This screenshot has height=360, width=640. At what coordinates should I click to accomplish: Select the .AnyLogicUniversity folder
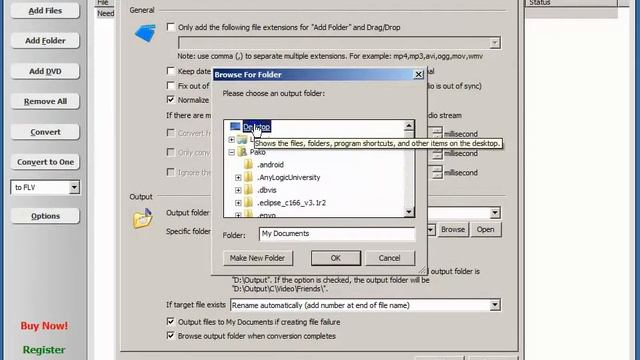pyautogui.click(x=289, y=178)
